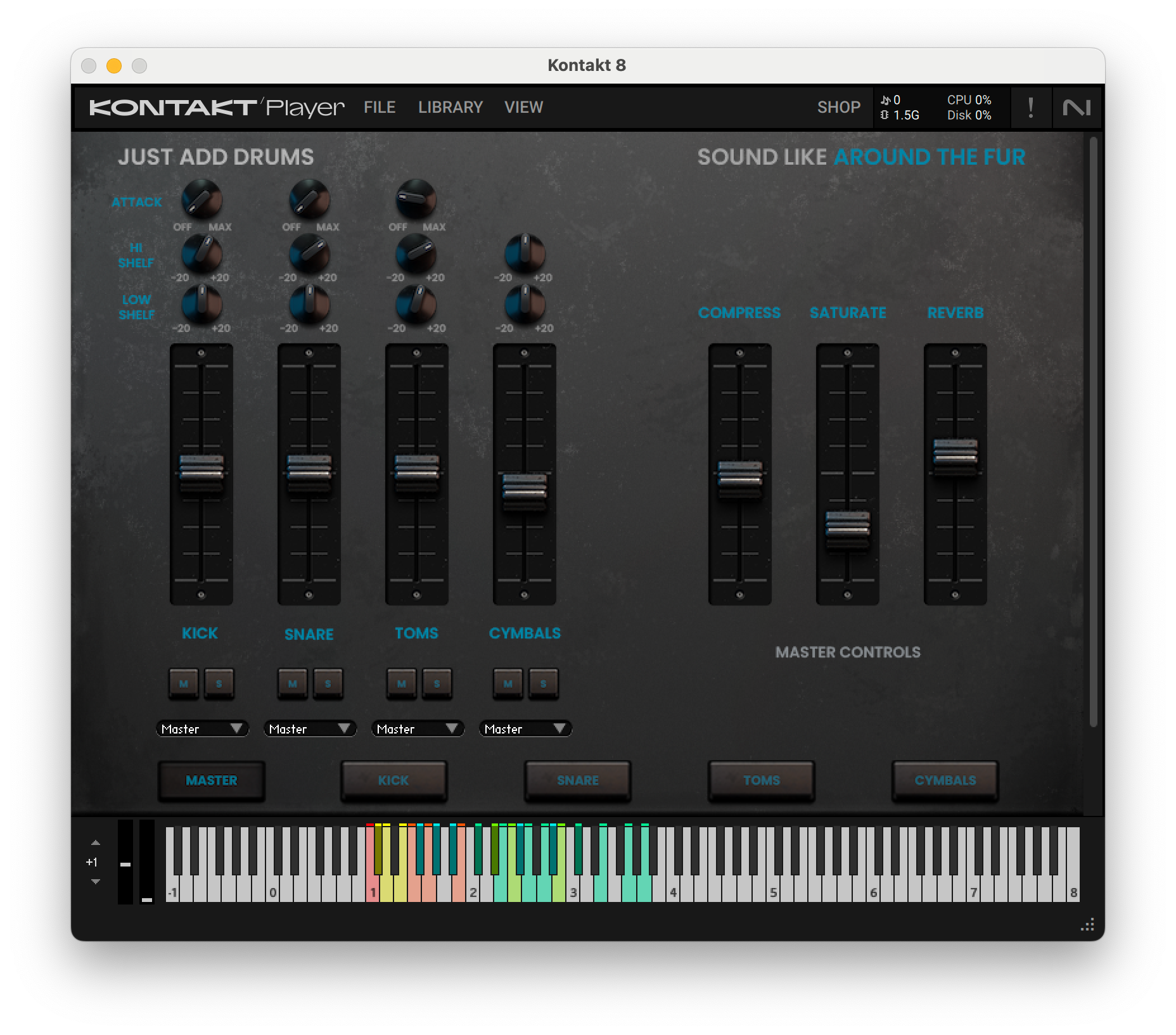The image size is (1176, 1035).
Task: Click the Native Instruments NI logo icon
Action: pyautogui.click(x=1077, y=108)
